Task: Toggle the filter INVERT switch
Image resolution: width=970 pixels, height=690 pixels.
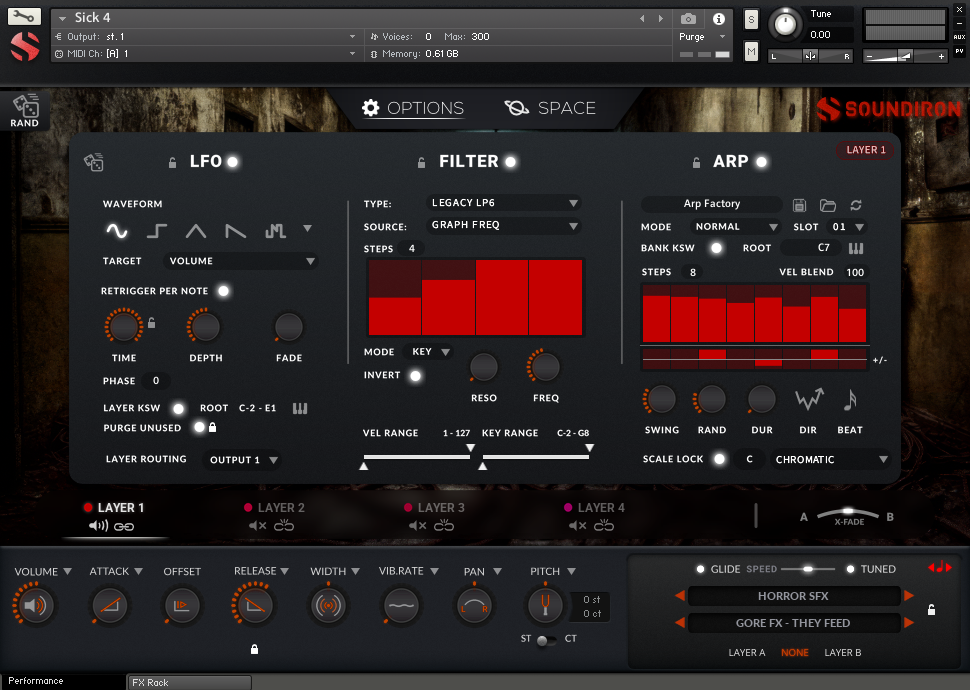Action: coord(416,376)
